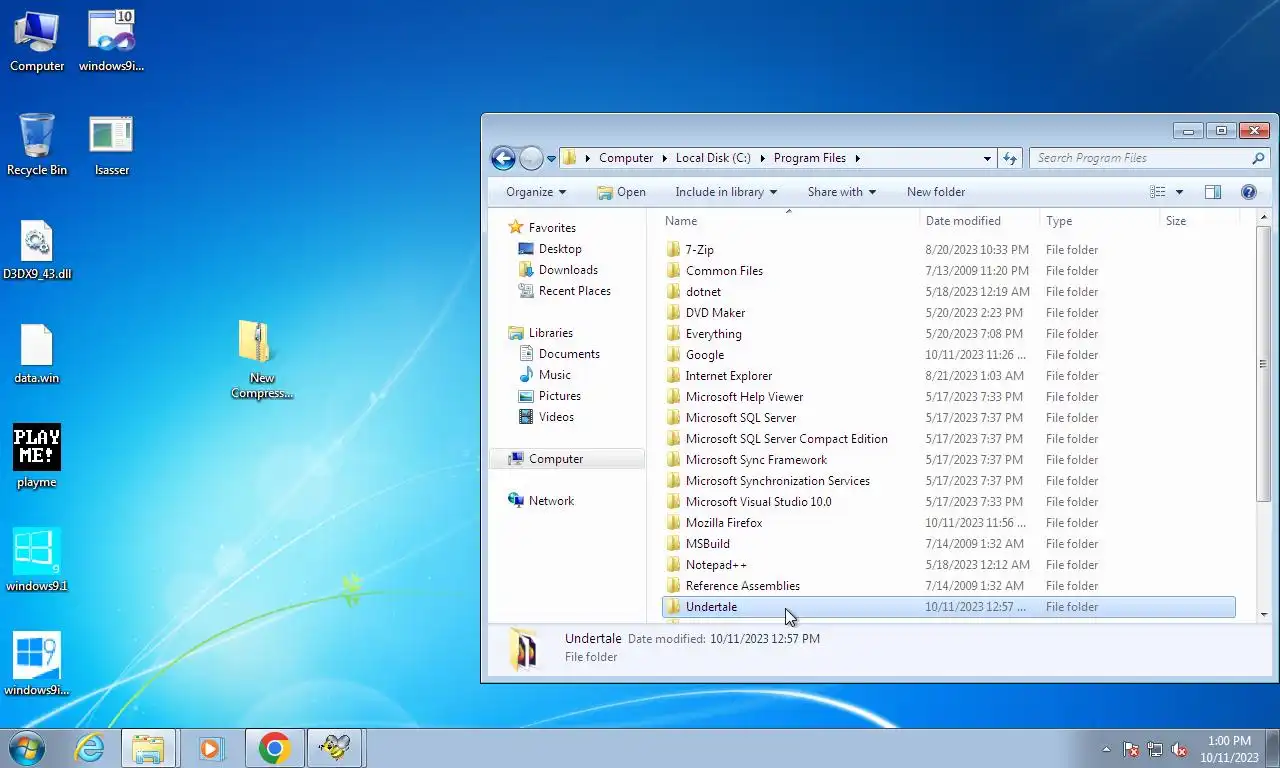The height and width of the screenshot is (768, 1280).
Task: Open the Include in library dropdown
Action: [x=726, y=192]
